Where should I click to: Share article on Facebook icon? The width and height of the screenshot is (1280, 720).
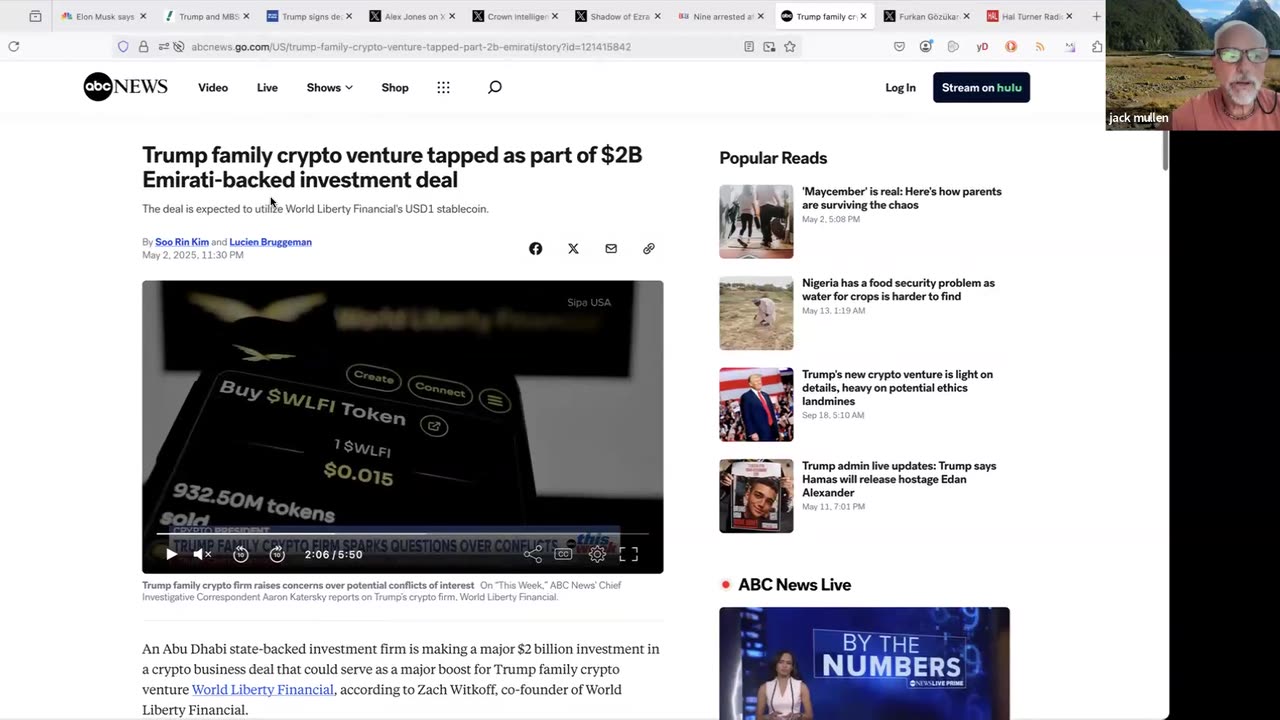coord(536,248)
